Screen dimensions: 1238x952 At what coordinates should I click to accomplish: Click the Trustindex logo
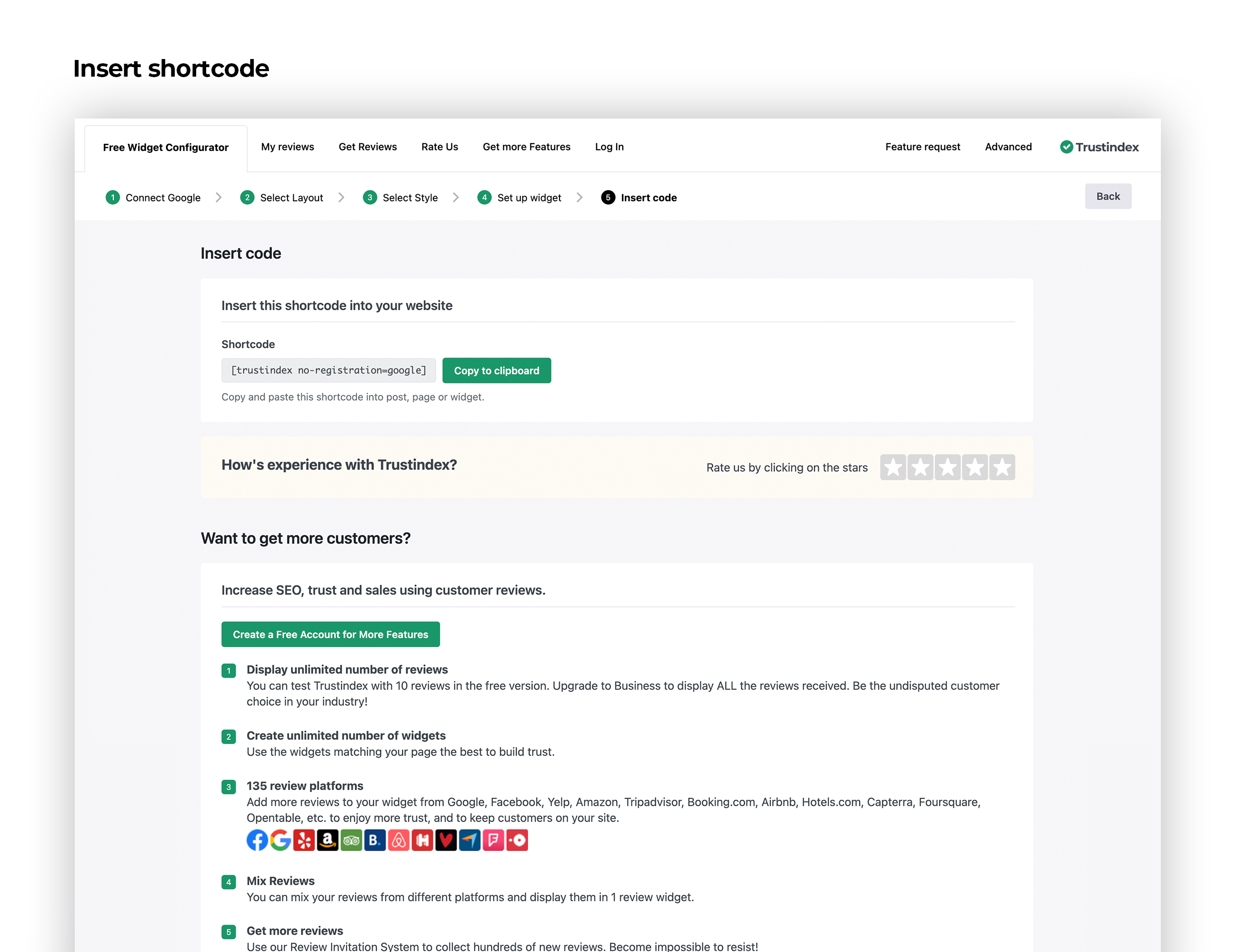point(1099,148)
